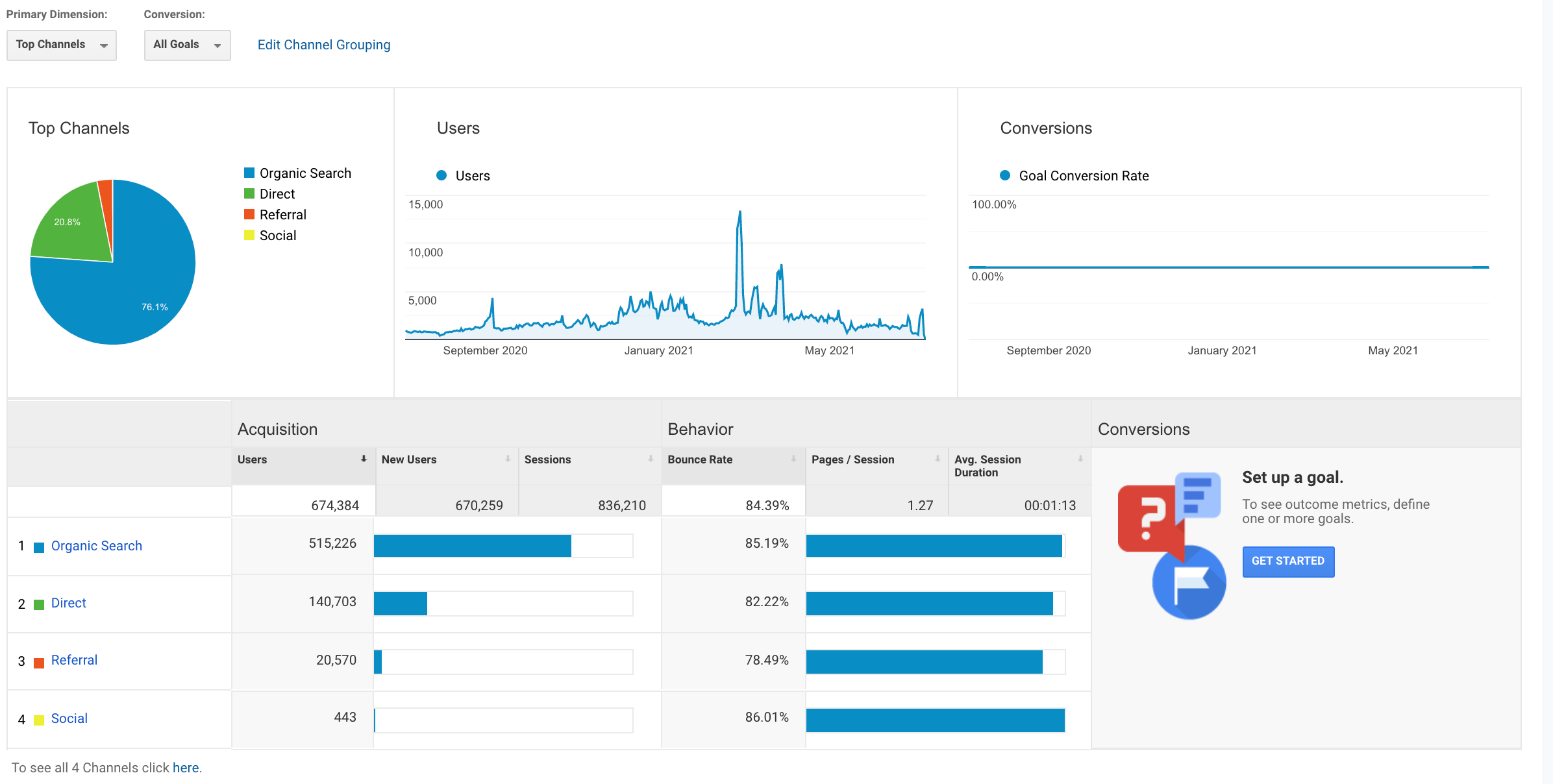Click the Goal Conversion Rate legend dot
This screenshot has width=1553, height=784.
(1005, 175)
